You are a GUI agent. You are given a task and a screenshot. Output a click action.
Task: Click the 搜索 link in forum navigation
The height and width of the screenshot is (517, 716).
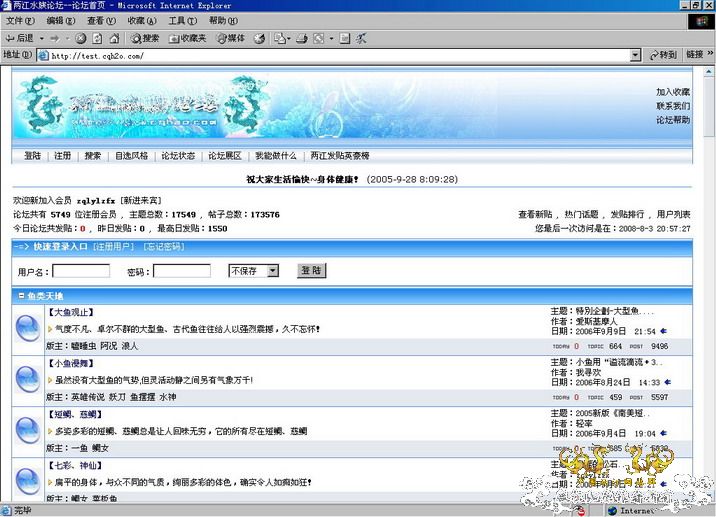click(93, 156)
